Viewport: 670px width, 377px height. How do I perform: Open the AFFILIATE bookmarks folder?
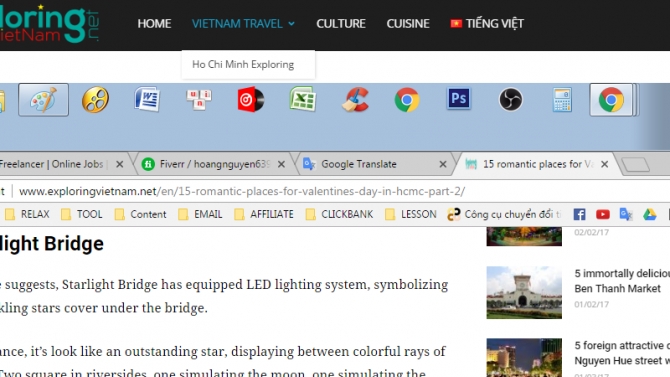click(x=264, y=214)
